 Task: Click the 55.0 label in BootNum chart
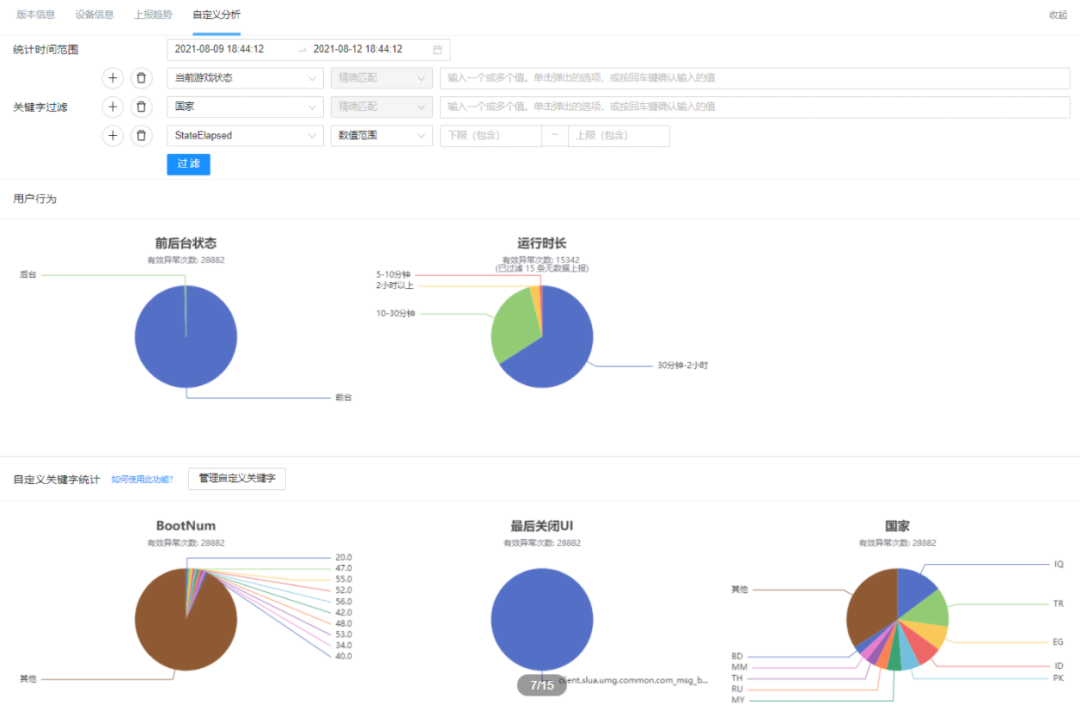click(x=344, y=579)
